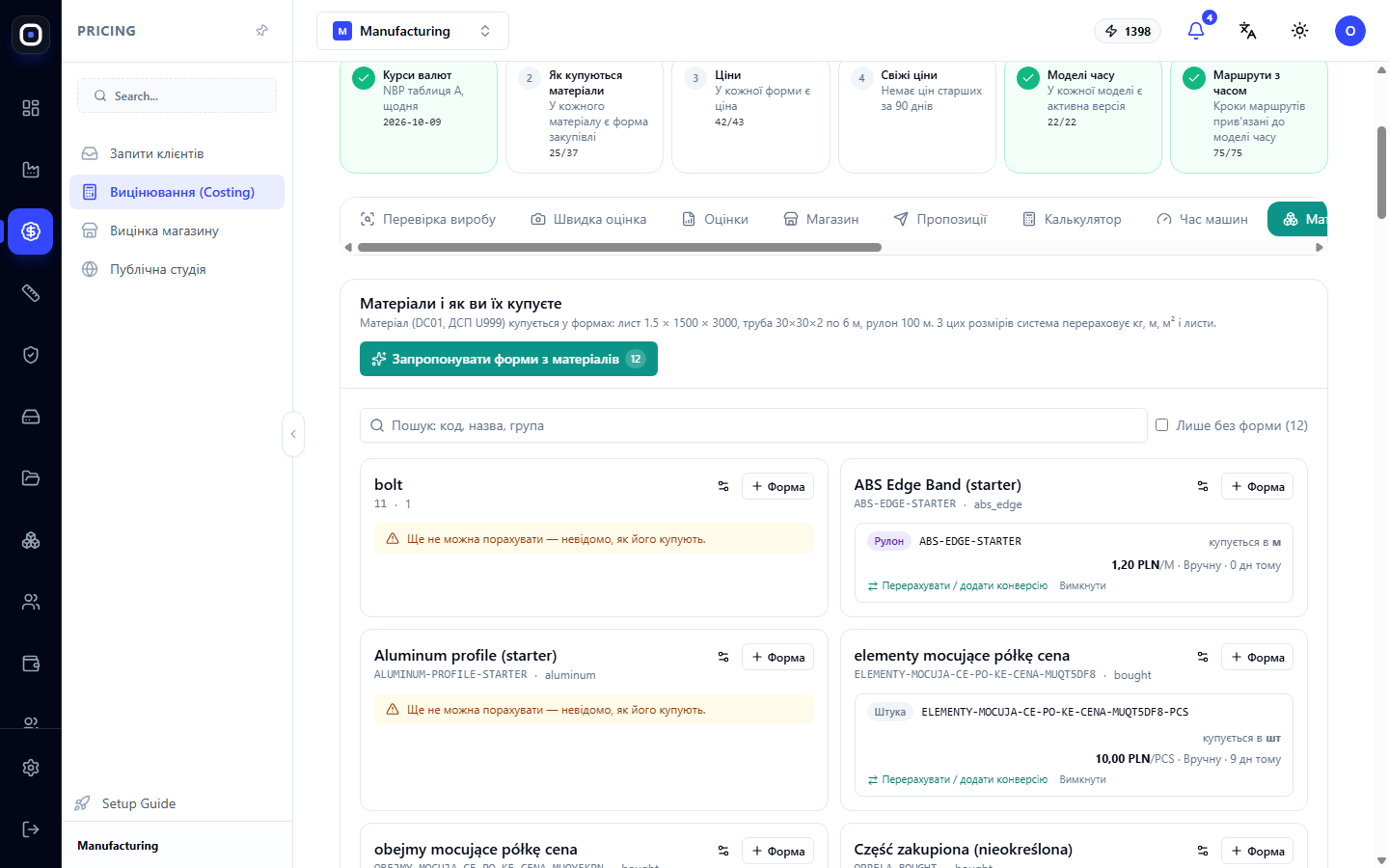Open the Setup Guide link
Viewport: 1389px width, 868px height.
(x=125, y=803)
